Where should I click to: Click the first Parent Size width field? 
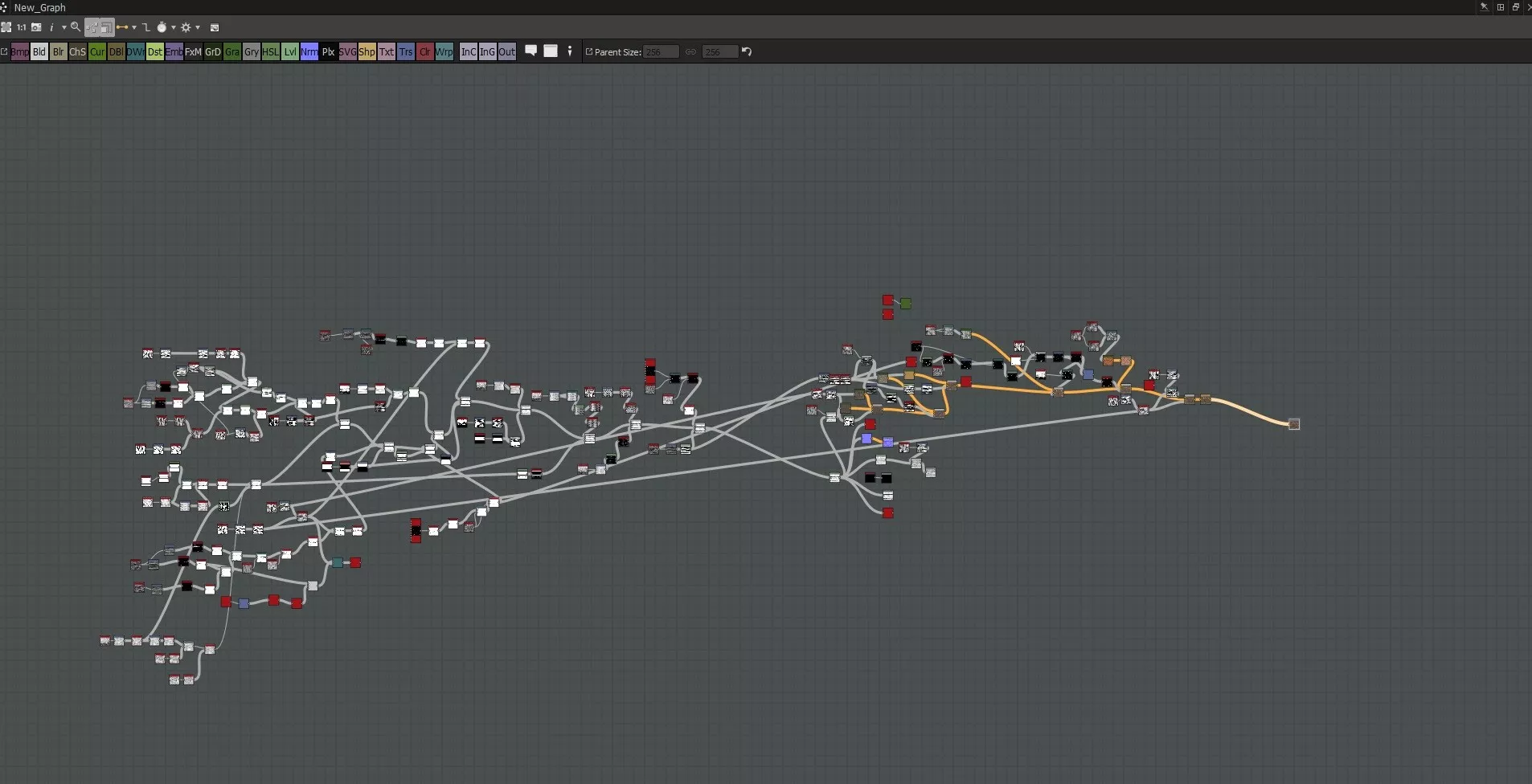point(661,51)
